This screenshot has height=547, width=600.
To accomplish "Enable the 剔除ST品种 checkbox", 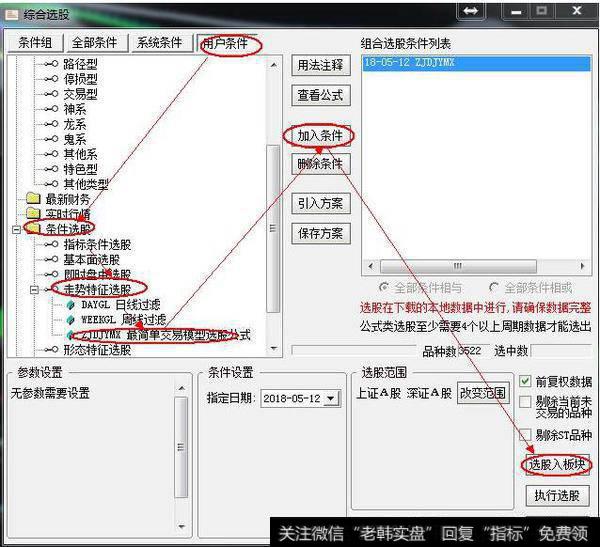I will pyautogui.click(x=525, y=435).
